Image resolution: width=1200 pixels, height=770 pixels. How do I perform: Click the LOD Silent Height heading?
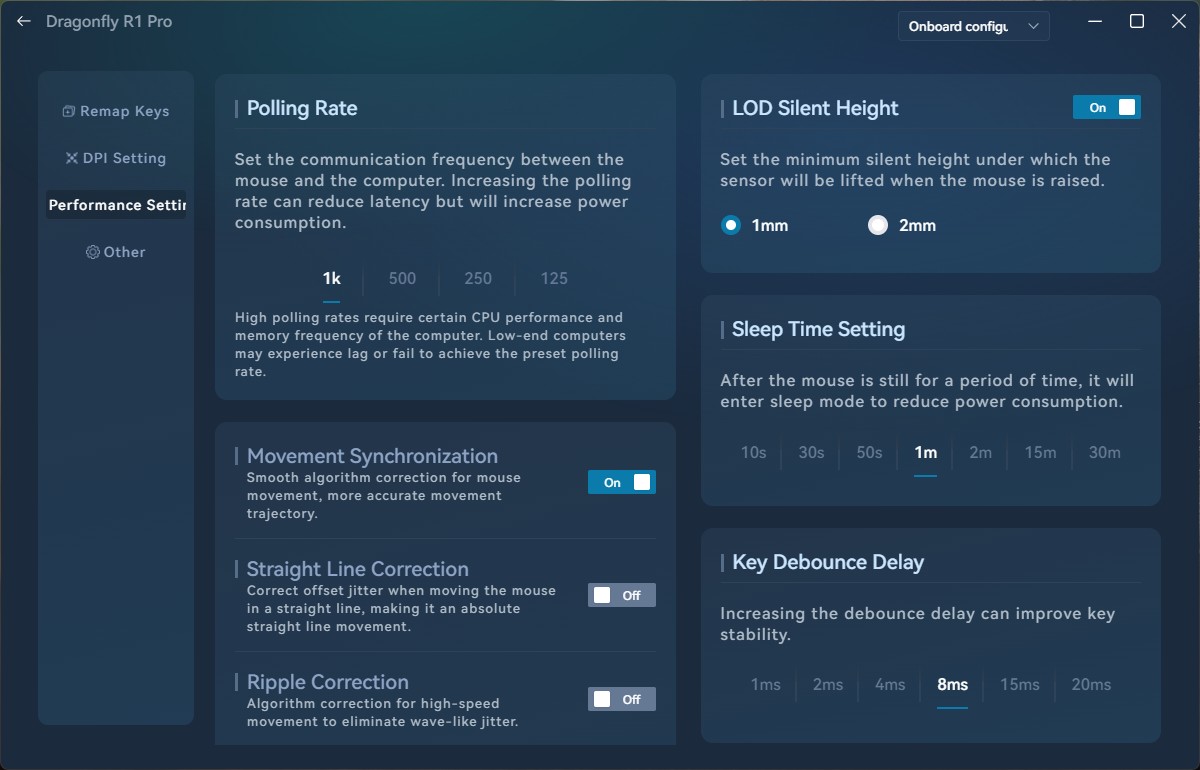[815, 108]
